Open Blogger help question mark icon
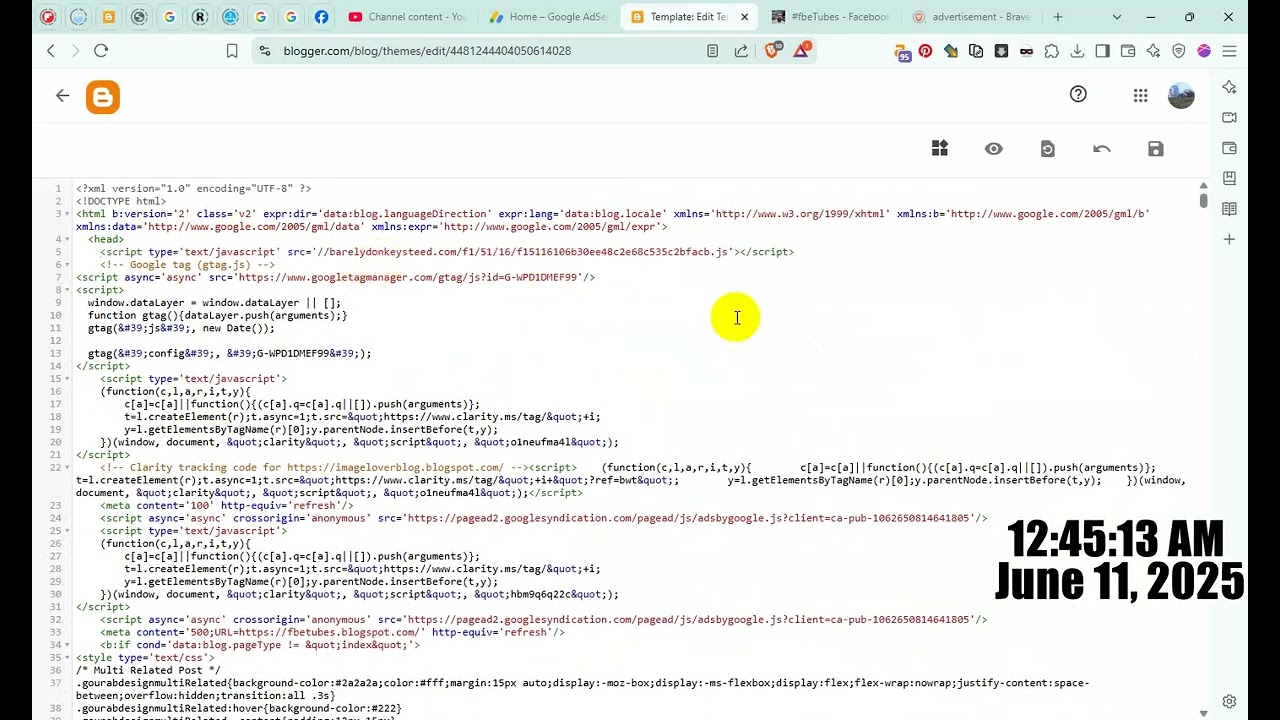 pos(1078,94)
